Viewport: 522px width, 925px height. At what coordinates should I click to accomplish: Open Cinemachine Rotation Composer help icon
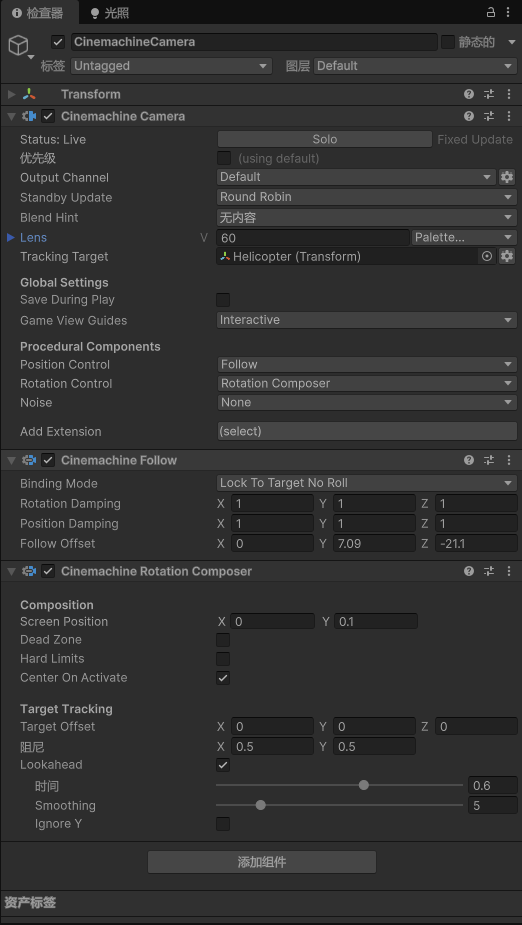pyautogui.click(x=469, y=571)
